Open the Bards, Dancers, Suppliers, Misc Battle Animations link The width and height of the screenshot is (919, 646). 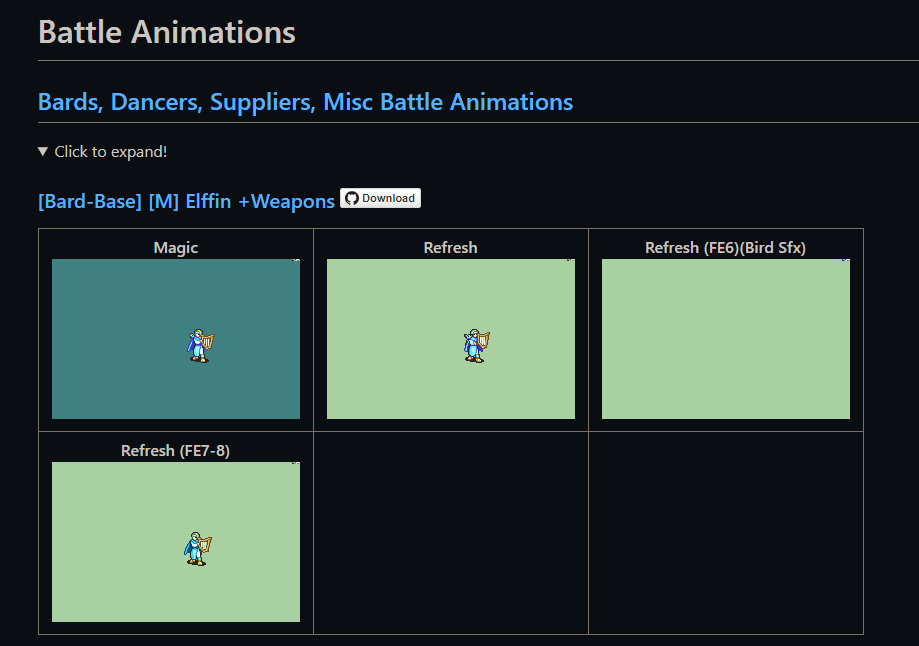click(x=305, y=102)
